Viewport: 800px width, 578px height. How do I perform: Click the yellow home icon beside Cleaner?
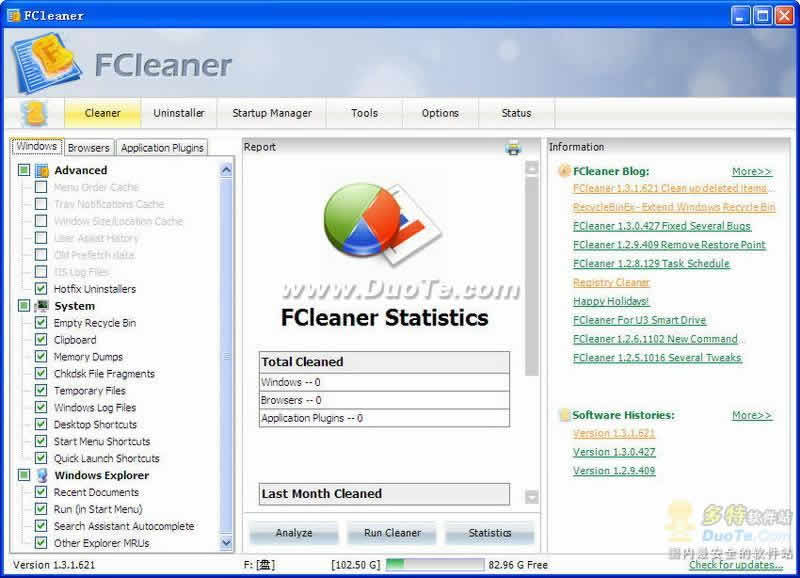click(x=34, y=113)
